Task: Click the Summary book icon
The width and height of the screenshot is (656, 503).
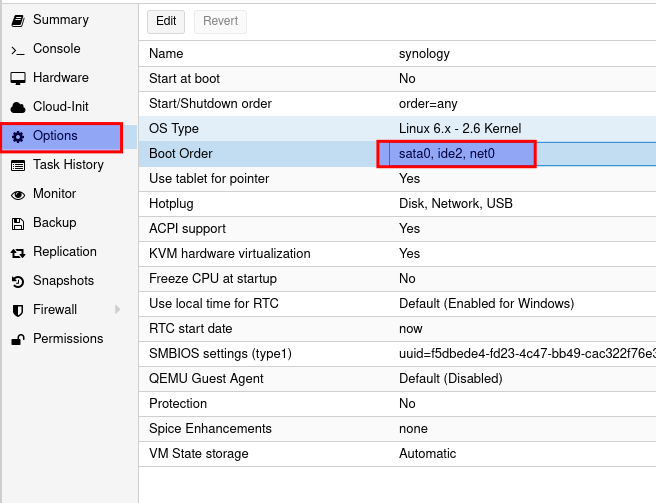Action: 17,20
